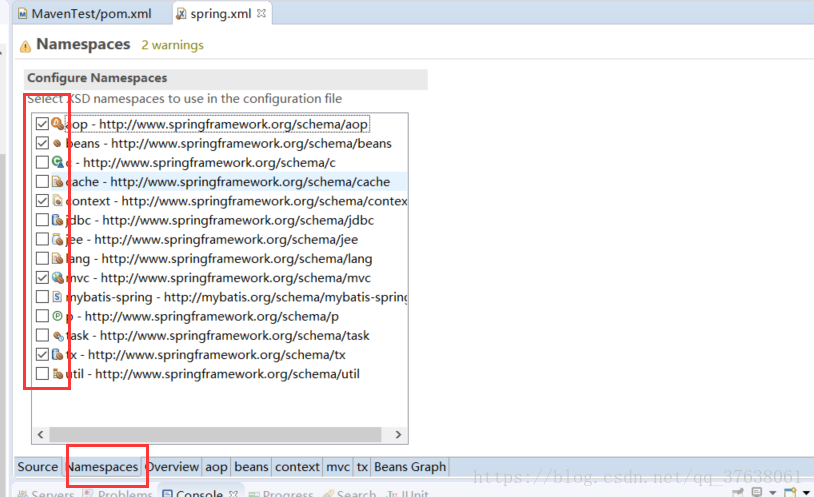Click the warning icon beside Namespaces heading

[x=25, y=47]
